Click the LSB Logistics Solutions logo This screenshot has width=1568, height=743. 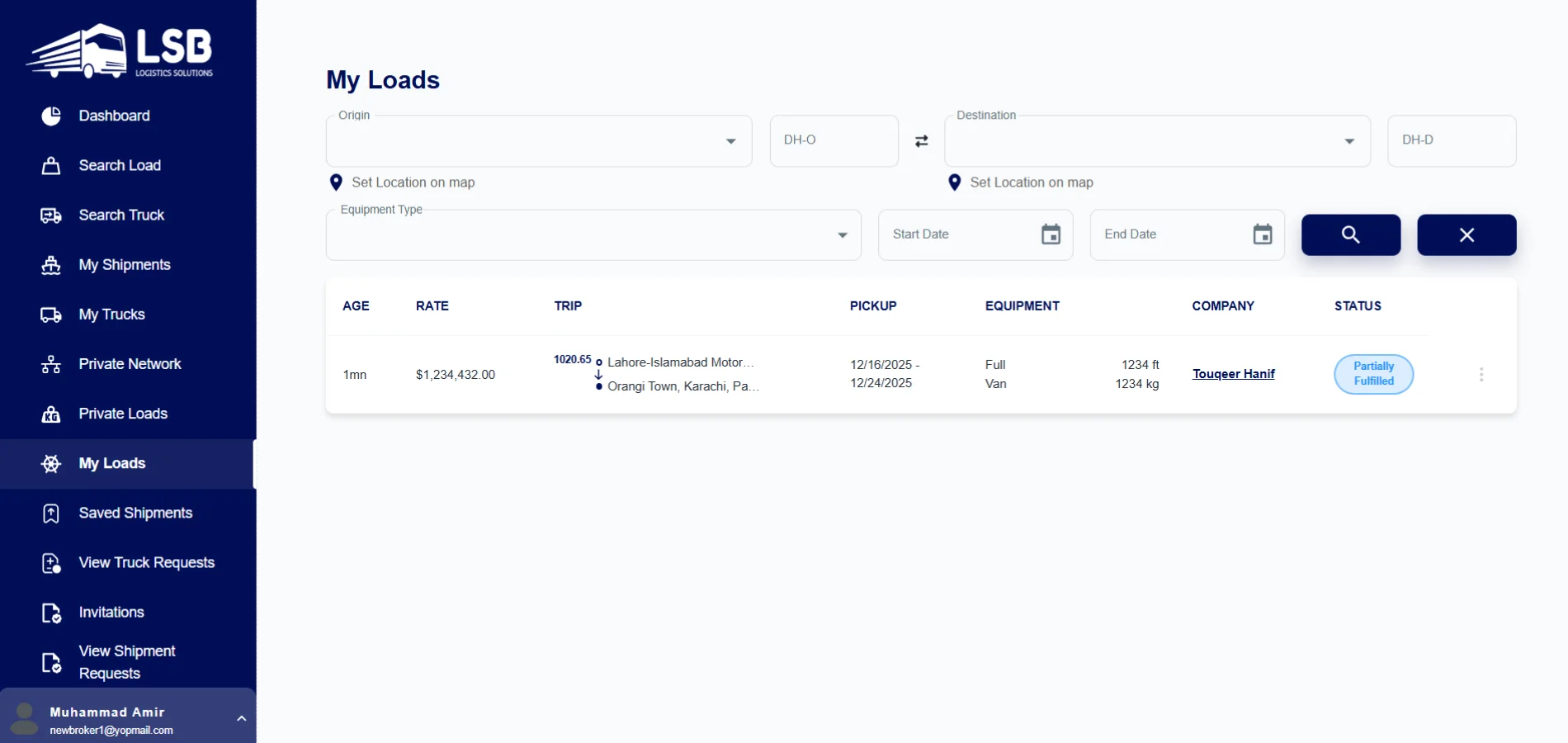[x=120, y=51]
